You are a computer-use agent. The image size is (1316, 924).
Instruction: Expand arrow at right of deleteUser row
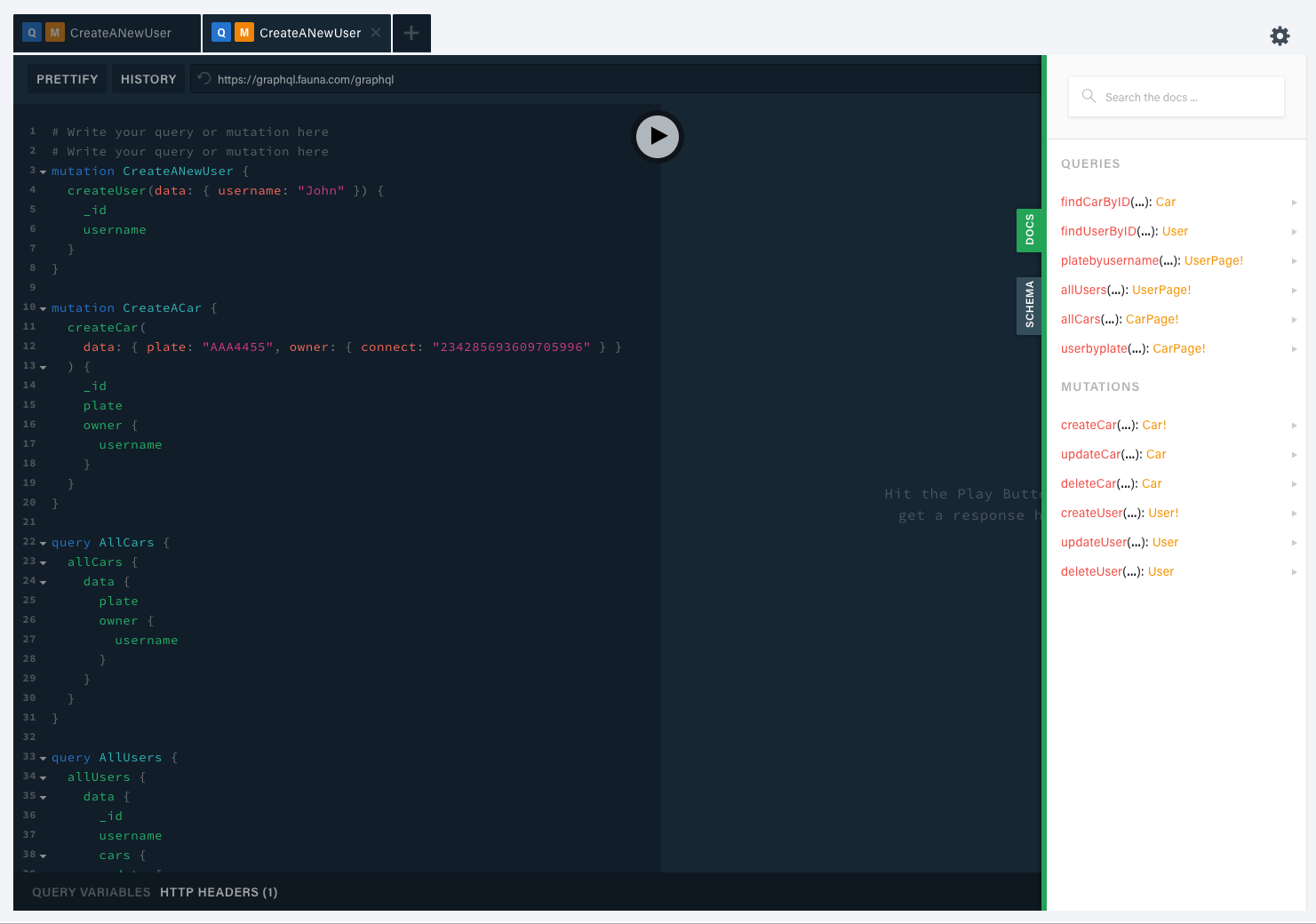point(1294,572)
